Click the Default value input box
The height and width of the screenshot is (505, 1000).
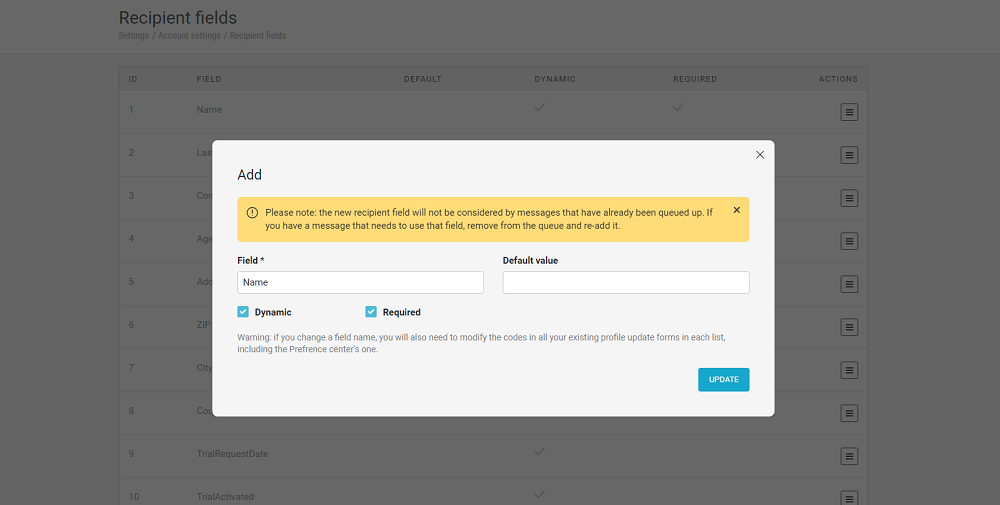click(625, 283)
